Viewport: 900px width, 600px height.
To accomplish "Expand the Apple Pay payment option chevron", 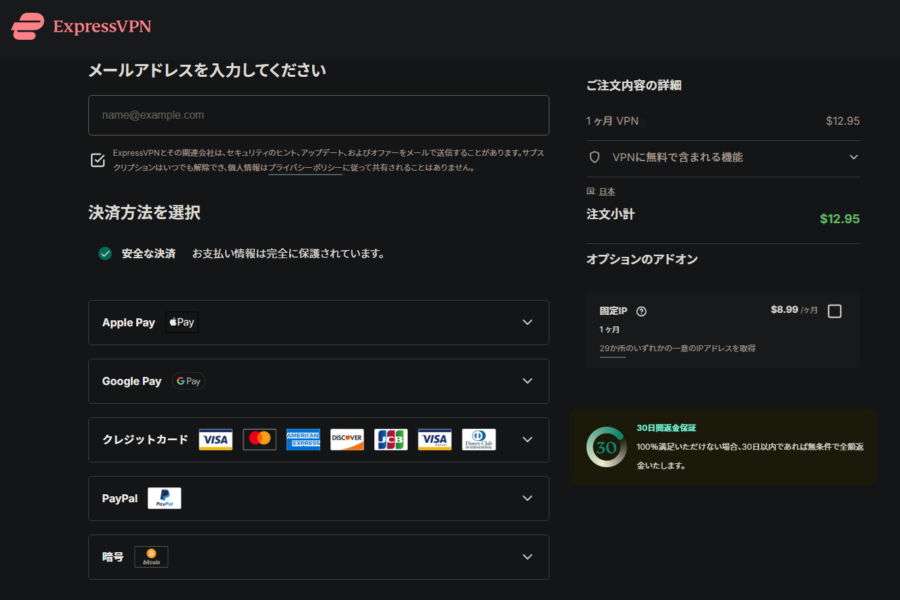I will point(527,322).
